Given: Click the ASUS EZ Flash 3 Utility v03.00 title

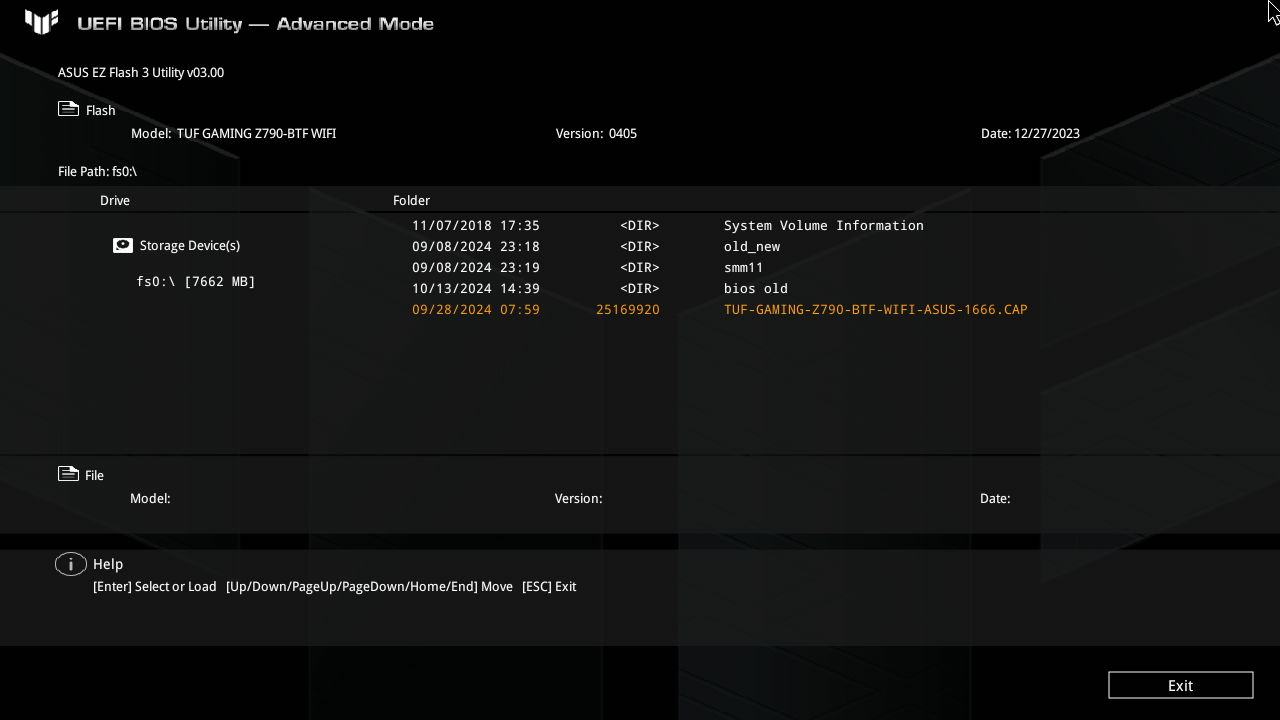Looking at the screenshot, I should pyautogui.click(x=141, y=72).
